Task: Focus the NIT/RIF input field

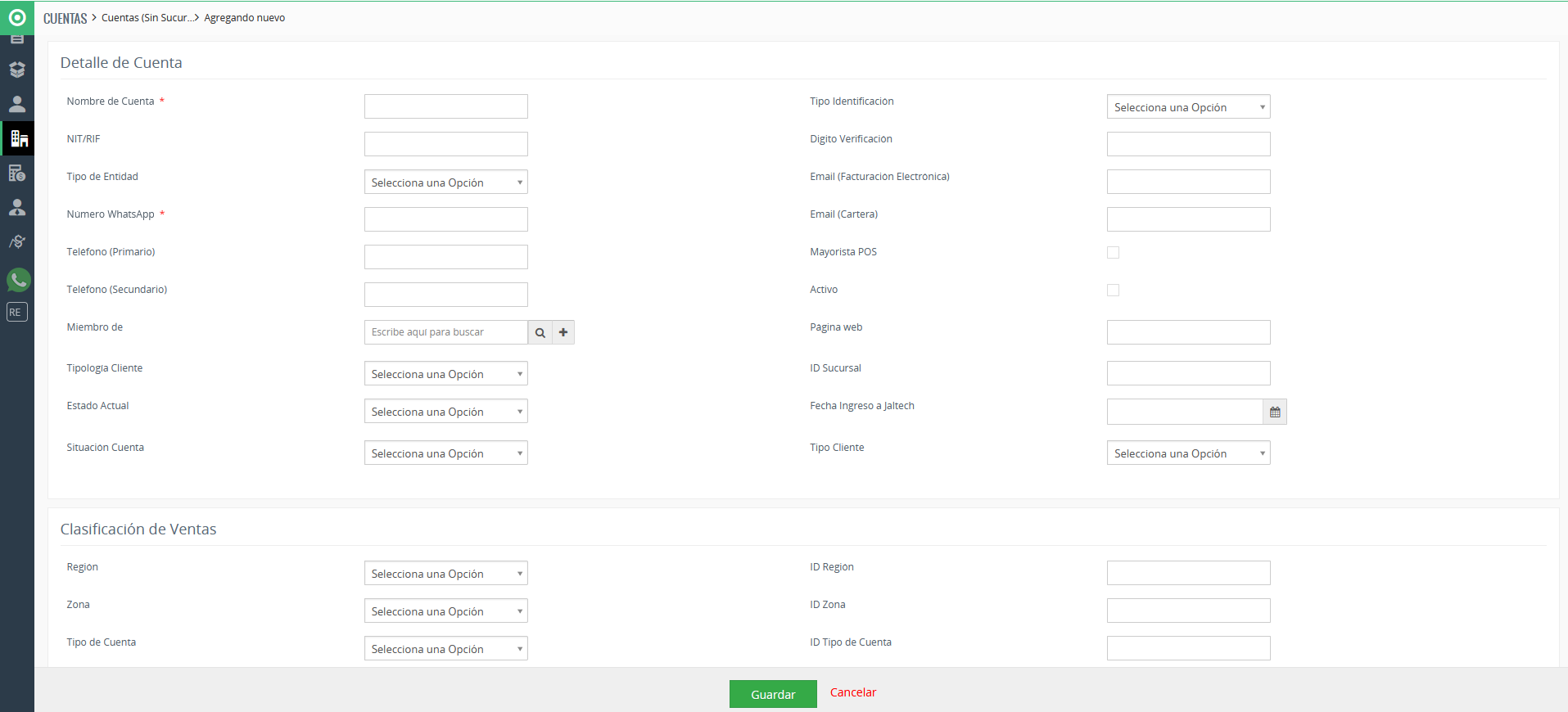Action: (x=445, y=144)
